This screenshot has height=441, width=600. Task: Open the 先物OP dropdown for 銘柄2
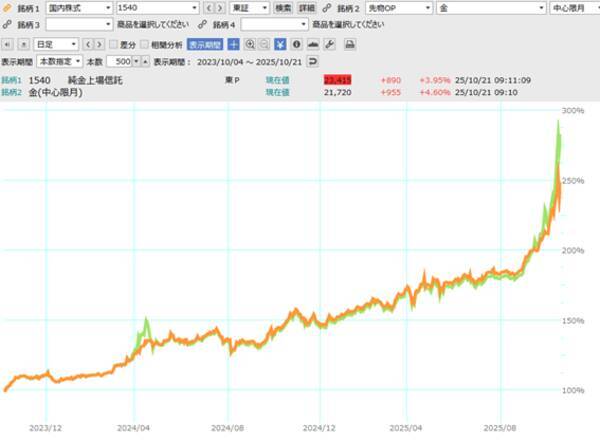[x=397, y=8]
